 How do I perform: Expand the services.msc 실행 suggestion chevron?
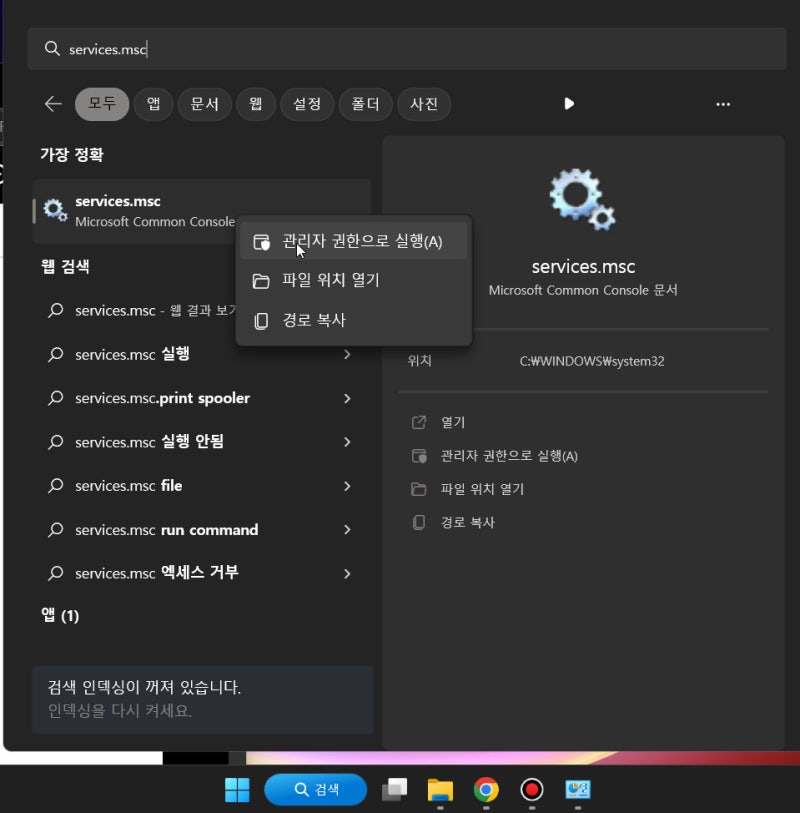(x=347, y=354)
